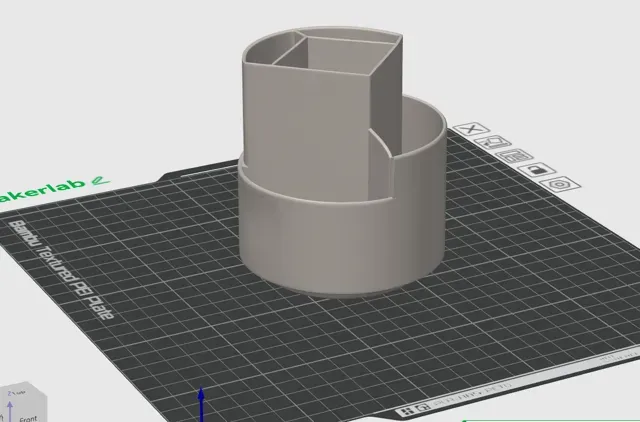This screenshot has width=640, height=422.
Task: Click the Front face of the view cube
Action: (28, 418)
